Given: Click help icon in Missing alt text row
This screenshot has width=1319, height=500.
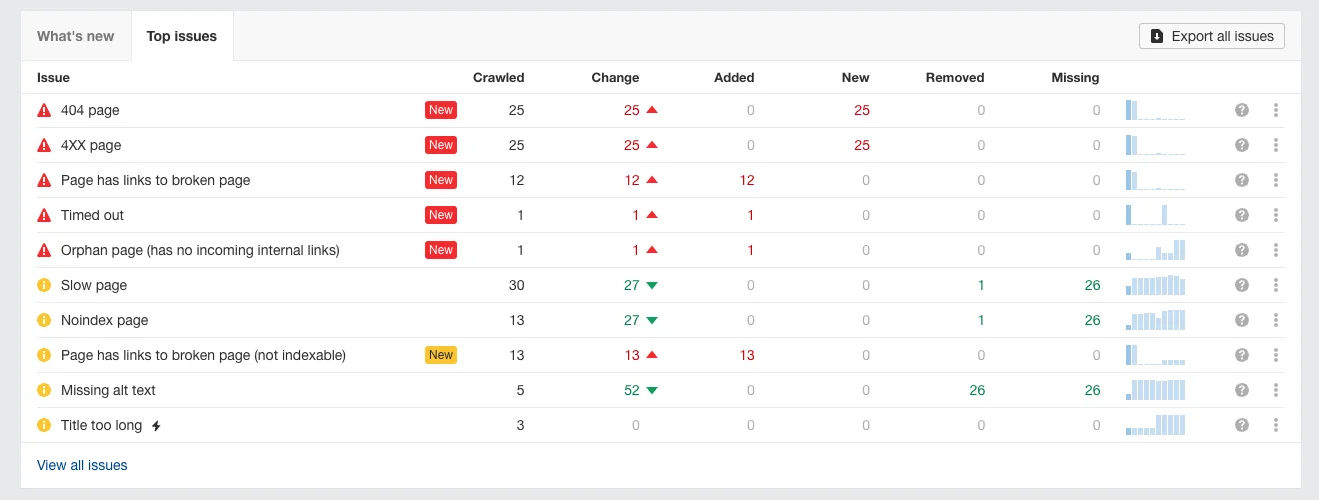Looking at the screenshot, I should click(1241, 390).
